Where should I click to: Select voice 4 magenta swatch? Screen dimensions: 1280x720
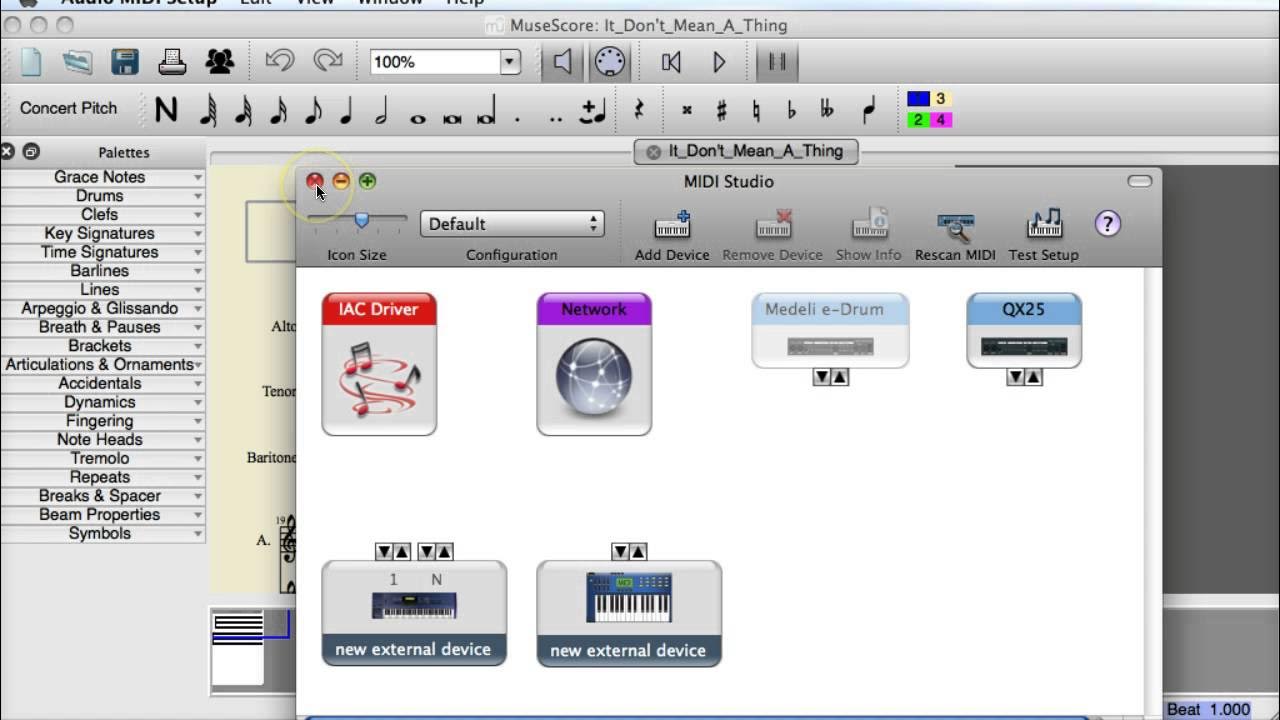[941, 120]
